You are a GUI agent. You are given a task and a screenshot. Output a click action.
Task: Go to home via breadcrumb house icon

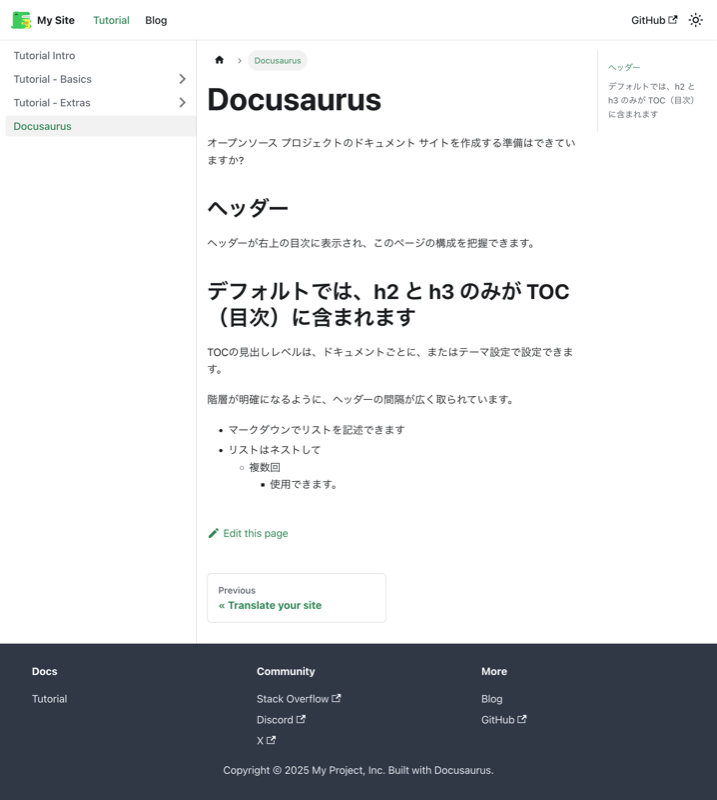click(x=219, y=60)
